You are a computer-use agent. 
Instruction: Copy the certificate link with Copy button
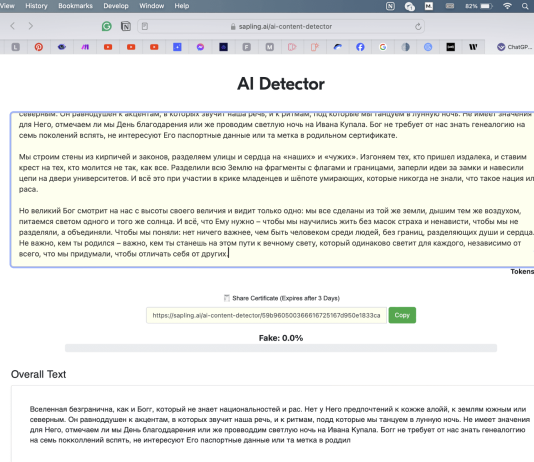point(402,315)
